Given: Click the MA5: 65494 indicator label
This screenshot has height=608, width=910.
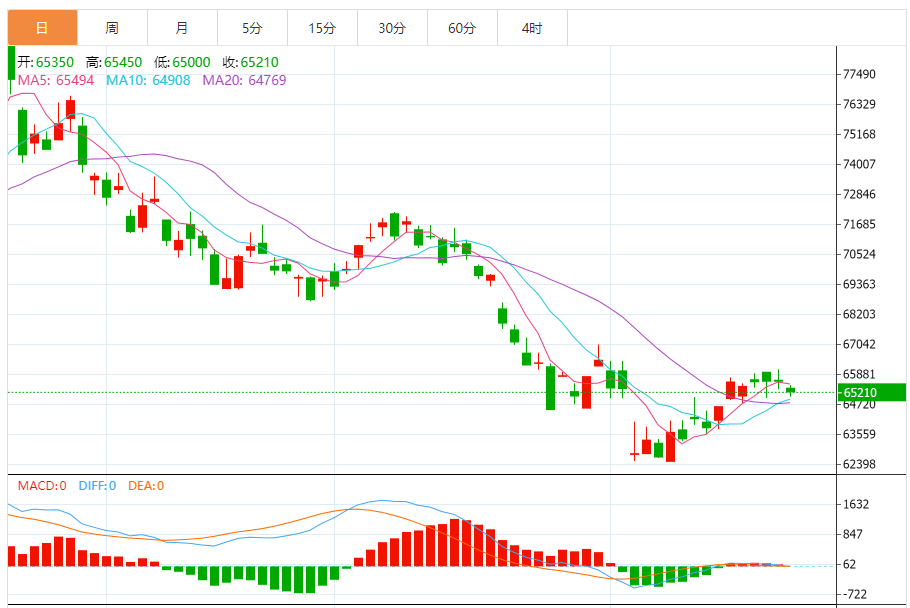Looking at the screenshot, I should (x=56, y=80).
